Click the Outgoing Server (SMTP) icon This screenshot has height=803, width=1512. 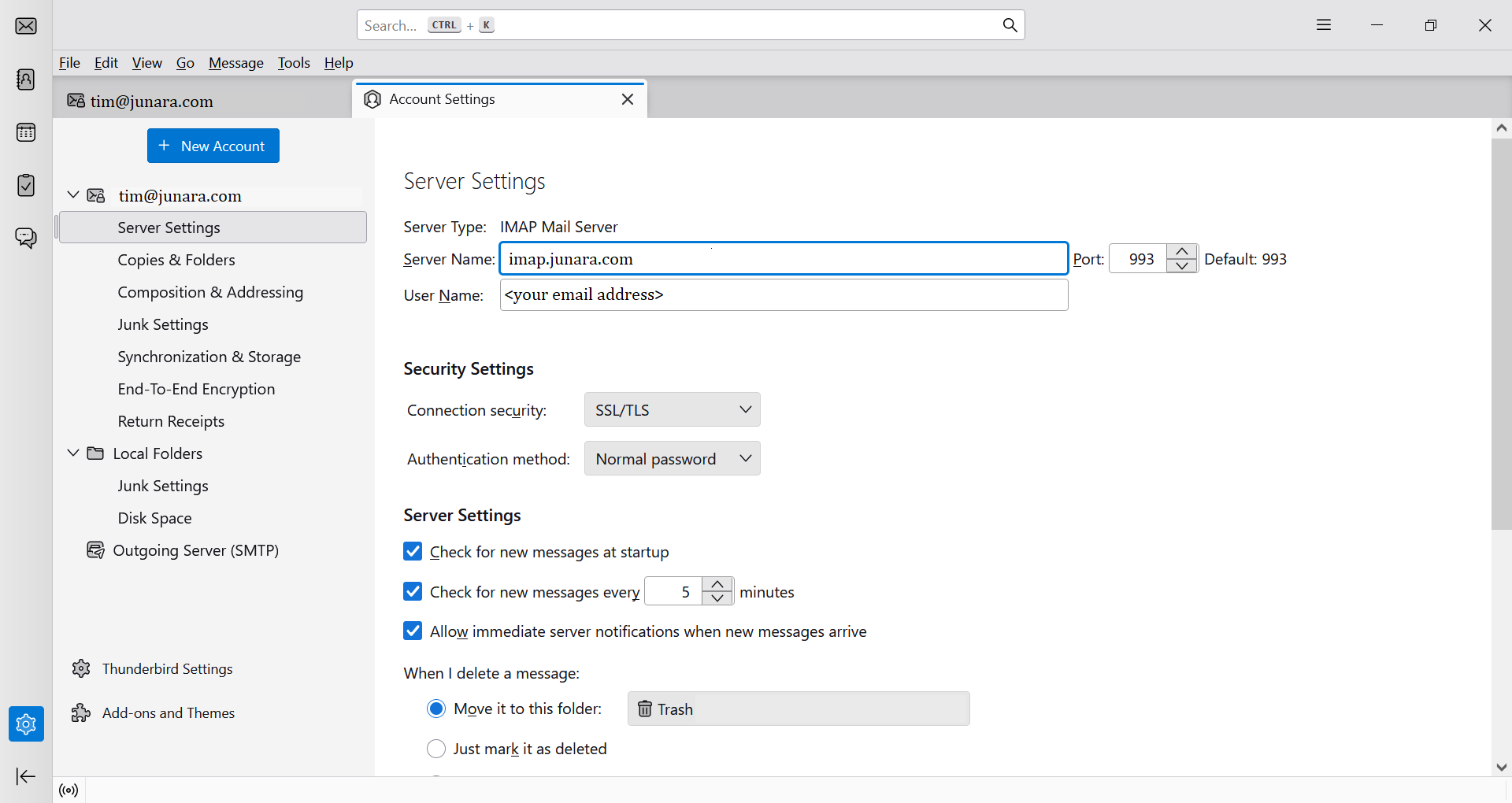[95, 550]
